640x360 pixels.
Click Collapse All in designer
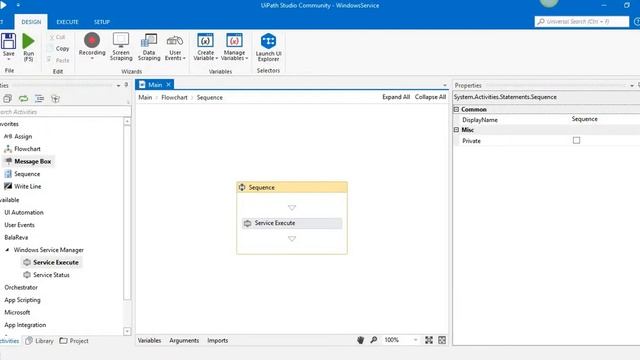[430, 97]
